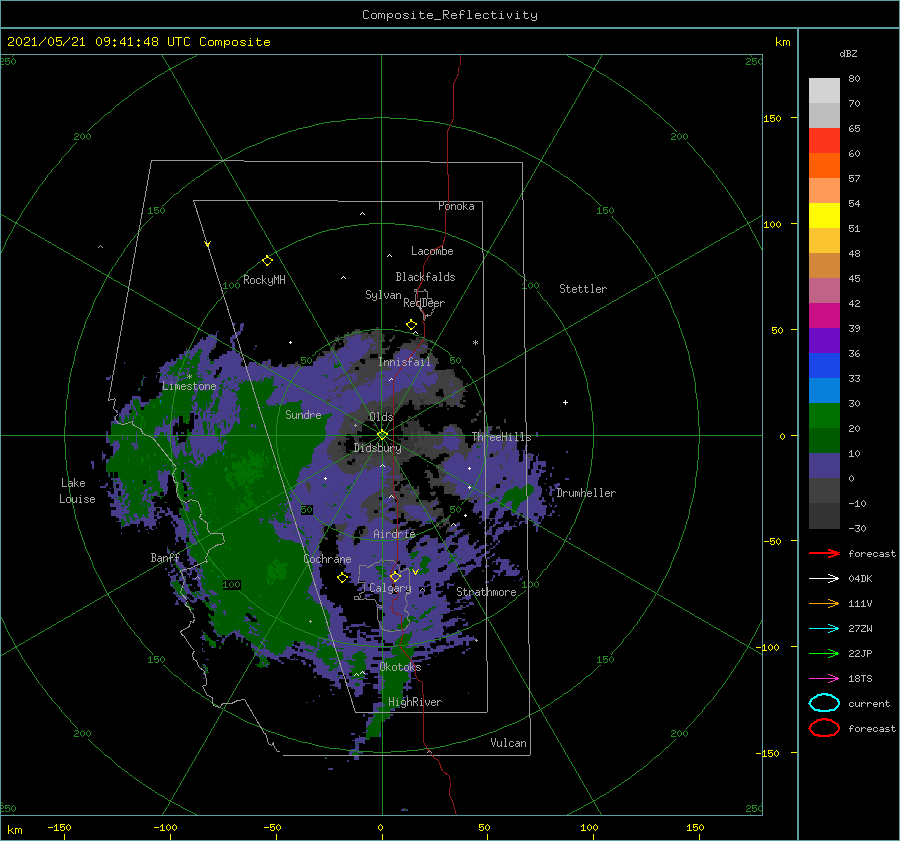Click the ThreeHills label
Viewport: 900px width, 841px height.
[502, 437]
